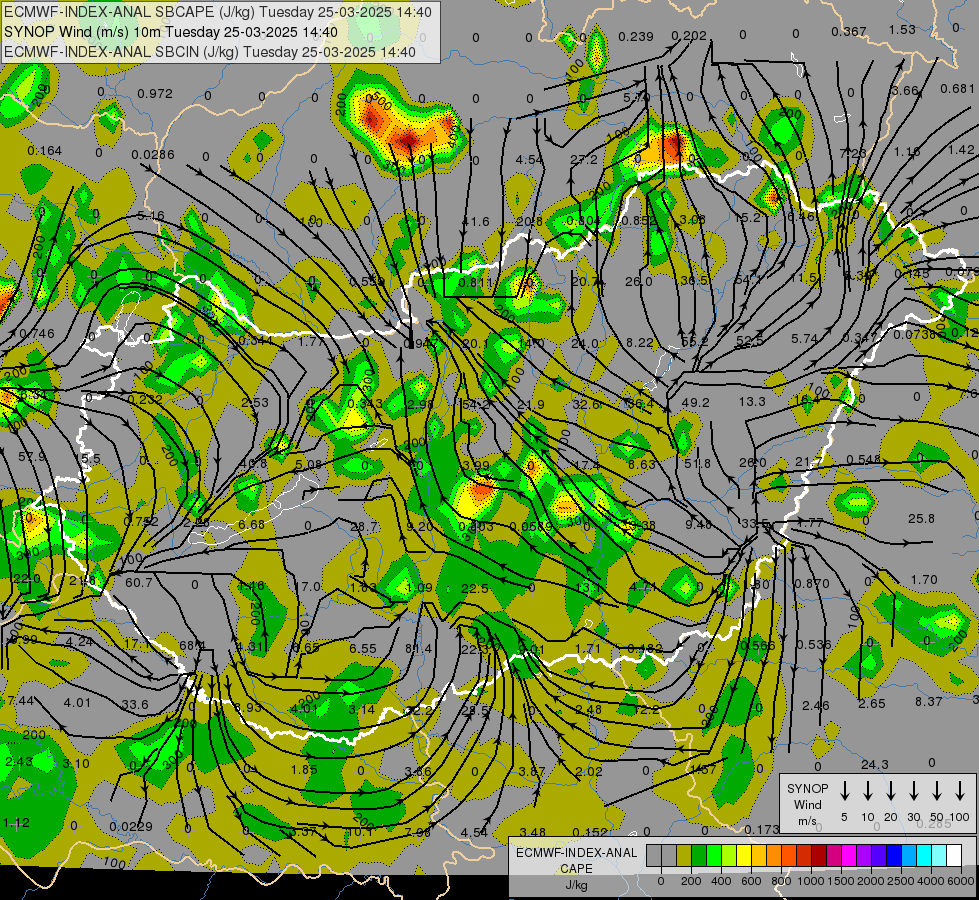The height and width of the screenshot is (900, 979).
Task: Select the dark maroon-red CAPE legend swatch
Action: (x=819, y=855)
